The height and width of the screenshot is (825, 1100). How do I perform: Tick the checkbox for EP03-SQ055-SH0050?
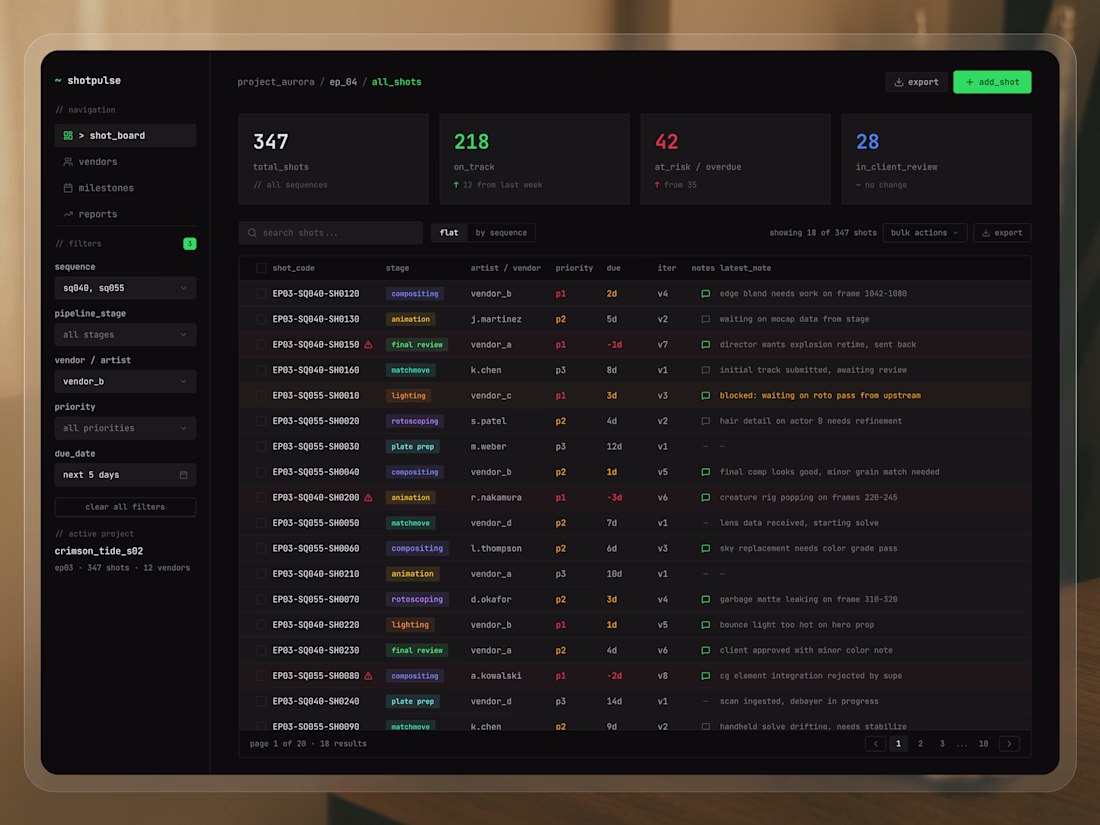coord(261,523)
